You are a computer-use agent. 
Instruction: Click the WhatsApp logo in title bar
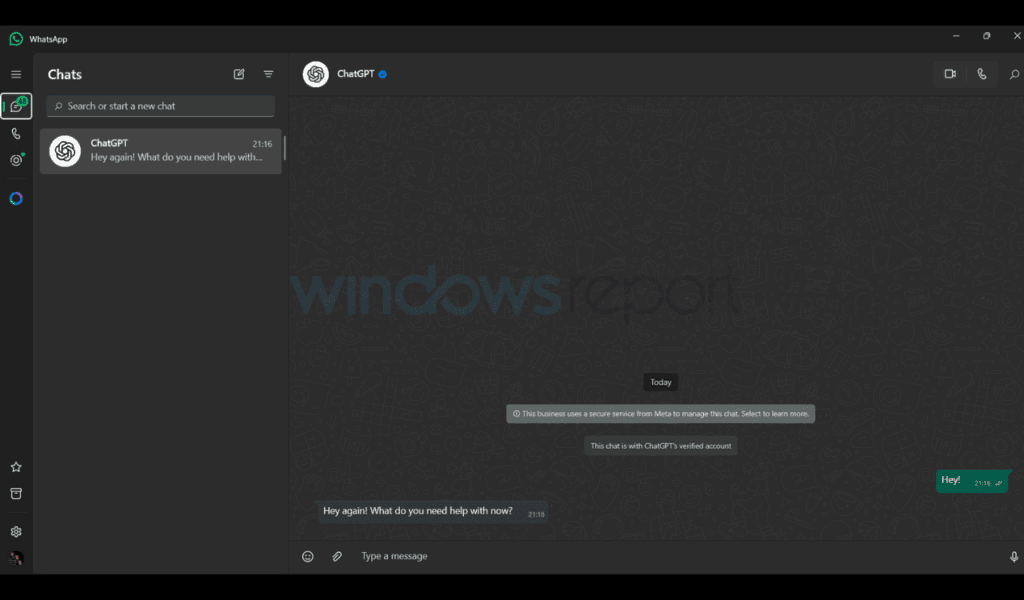pos(16,39)
